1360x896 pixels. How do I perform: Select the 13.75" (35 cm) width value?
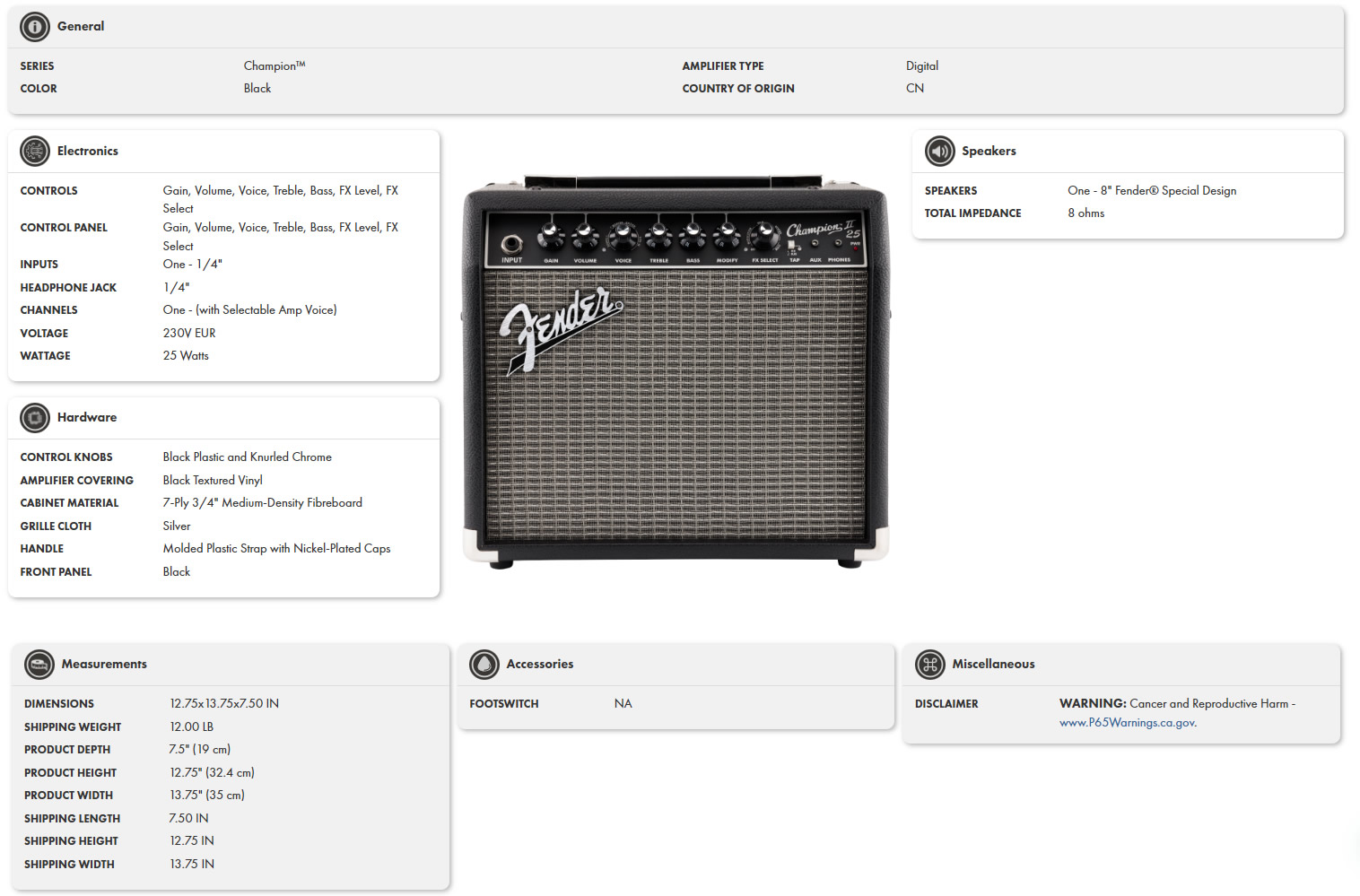(x=207, y=796)
